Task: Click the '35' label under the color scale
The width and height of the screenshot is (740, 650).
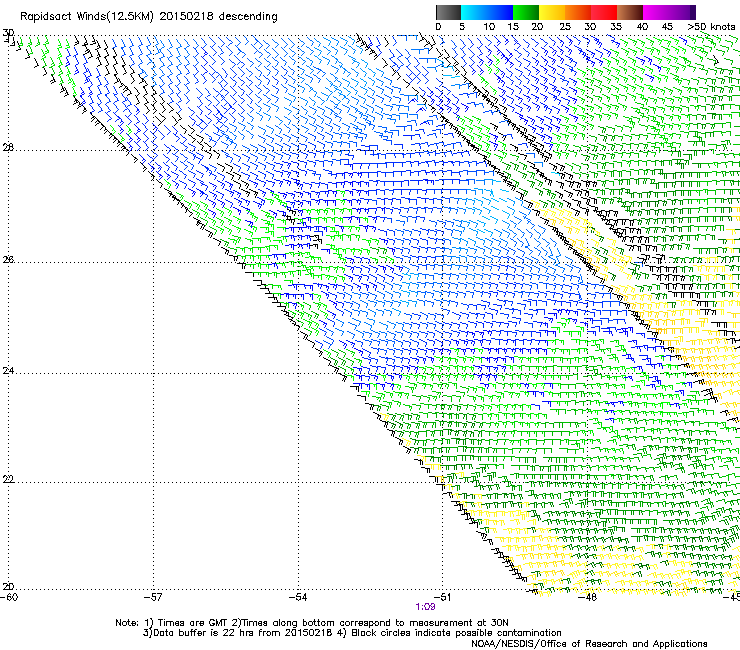Action: [x=616, y=27]
